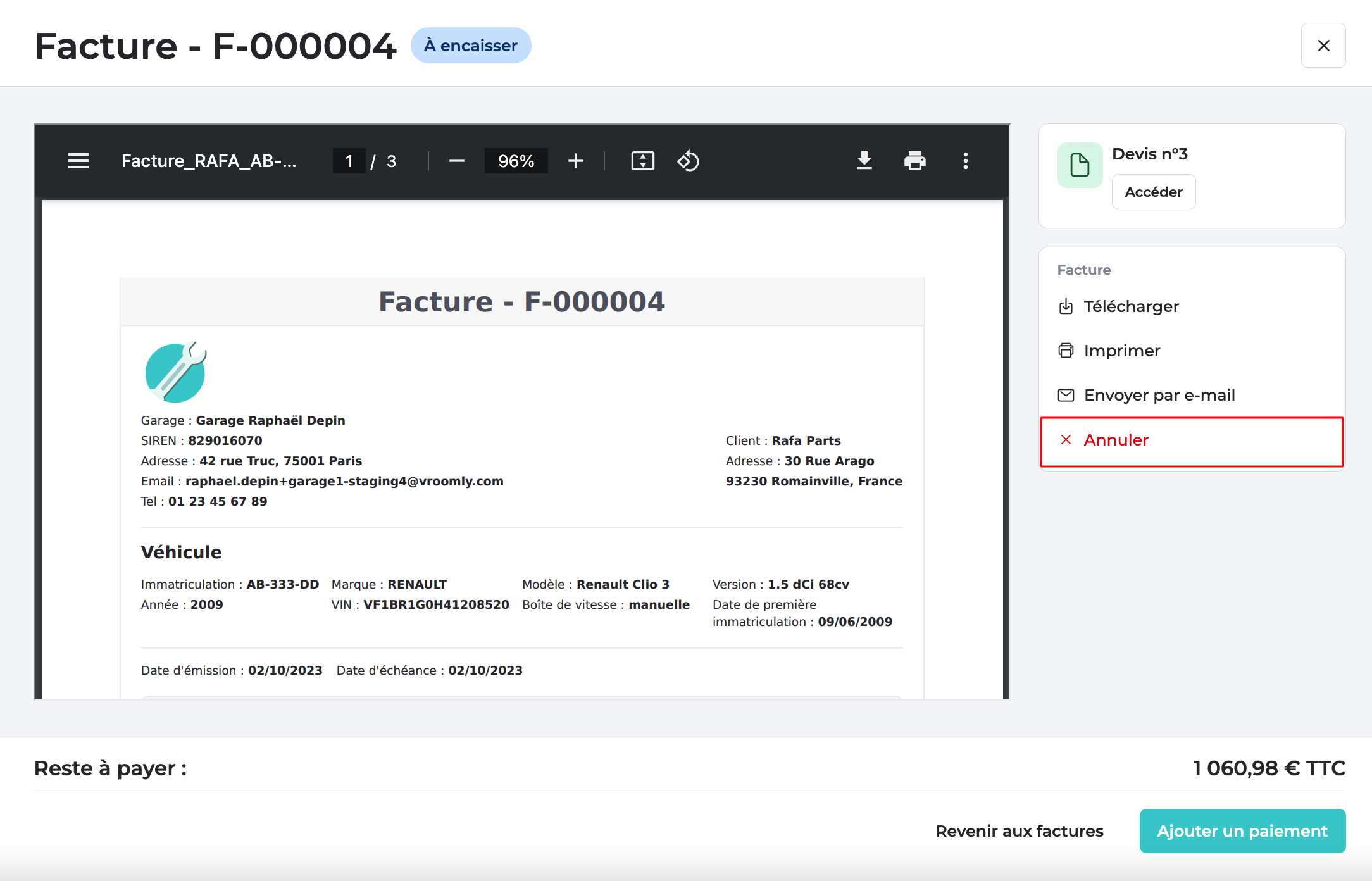1372x881 pixels.
Task: Open PDF viewer more actions menu
Action: (965, 161)
